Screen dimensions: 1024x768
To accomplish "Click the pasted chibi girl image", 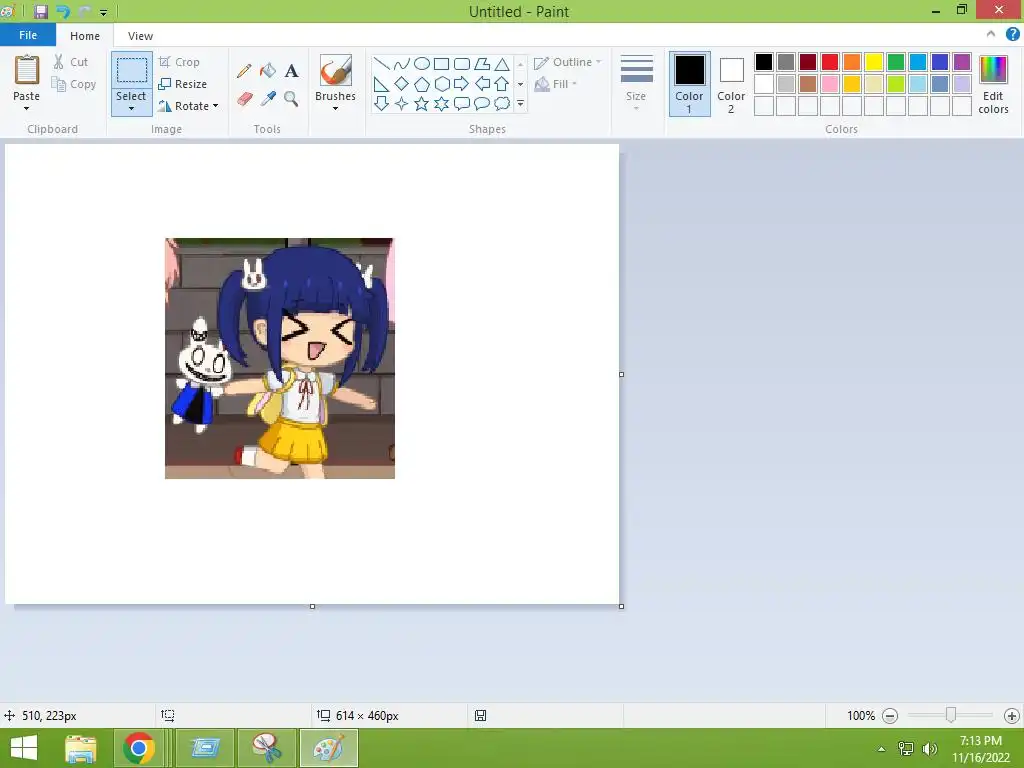I will point(280,358).
